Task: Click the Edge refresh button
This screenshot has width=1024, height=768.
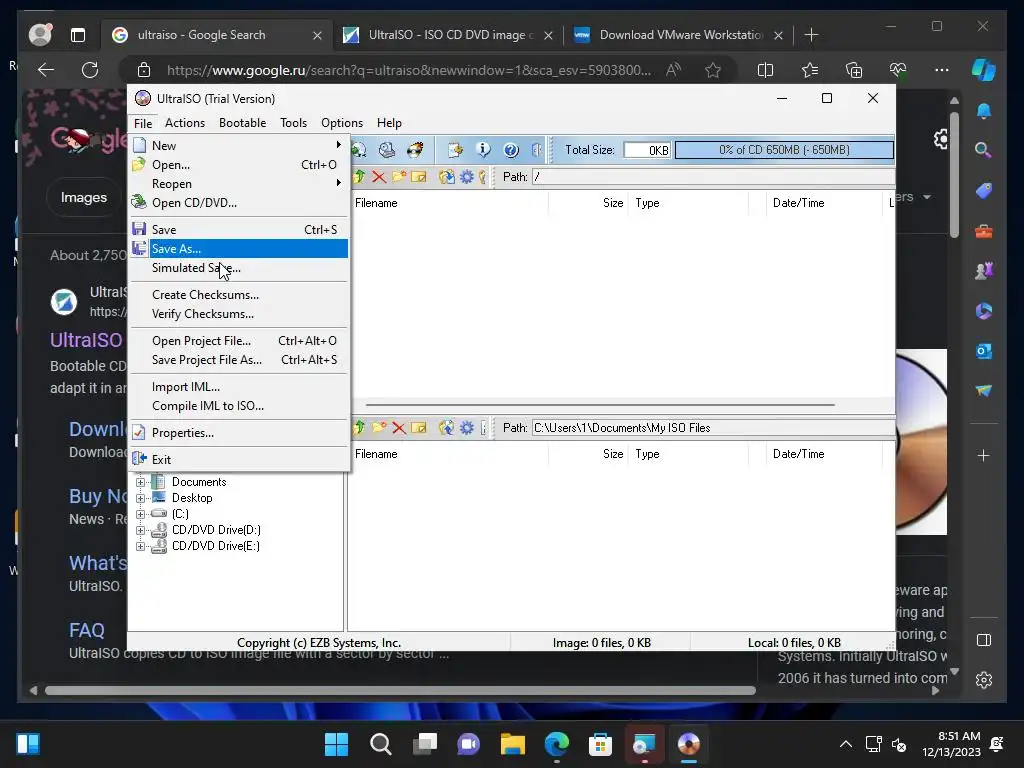Action: coord(90,70)
